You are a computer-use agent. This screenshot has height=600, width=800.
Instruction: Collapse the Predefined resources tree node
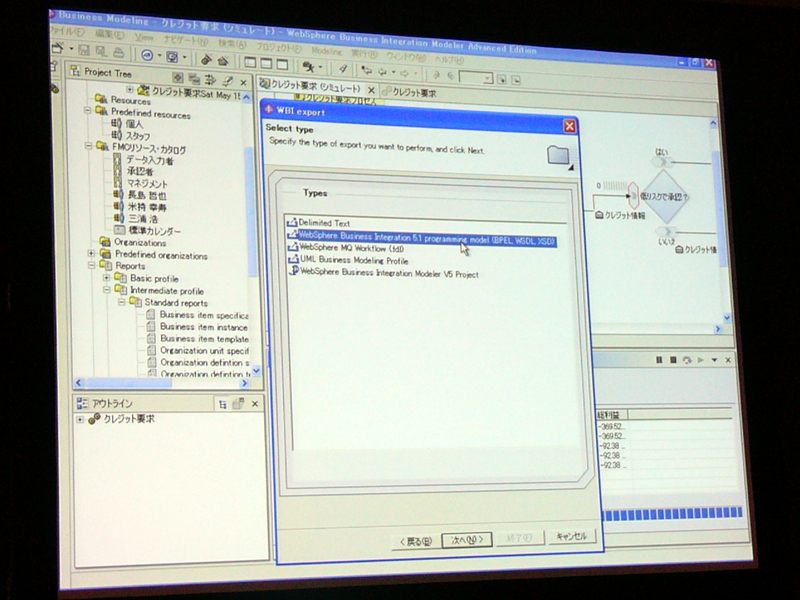coord(88,110)
